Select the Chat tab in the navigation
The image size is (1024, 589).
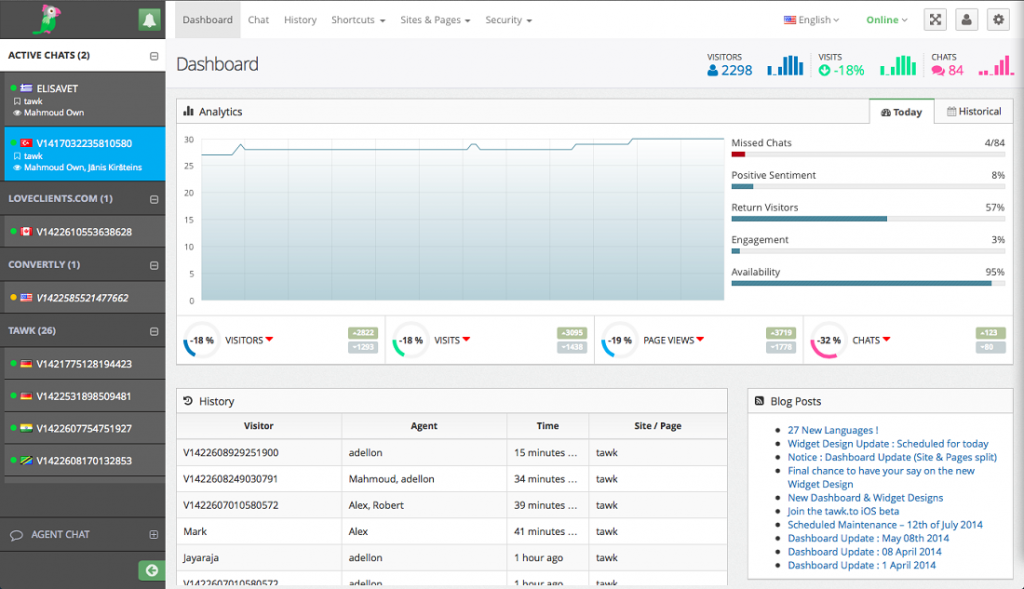click(258, 19)
